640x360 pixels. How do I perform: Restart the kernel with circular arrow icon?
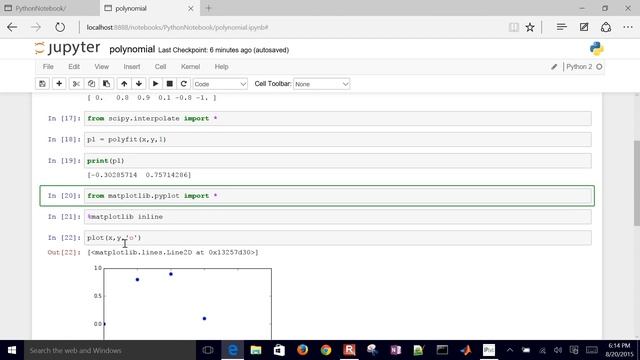coord(184,84)
